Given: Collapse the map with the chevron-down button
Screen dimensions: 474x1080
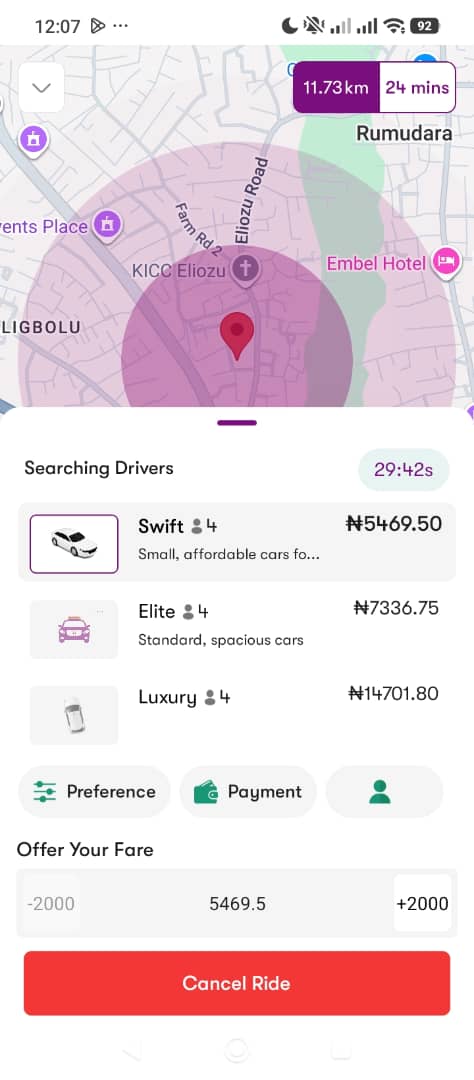Looking at the screenshot, I should [x=41, y=87].
